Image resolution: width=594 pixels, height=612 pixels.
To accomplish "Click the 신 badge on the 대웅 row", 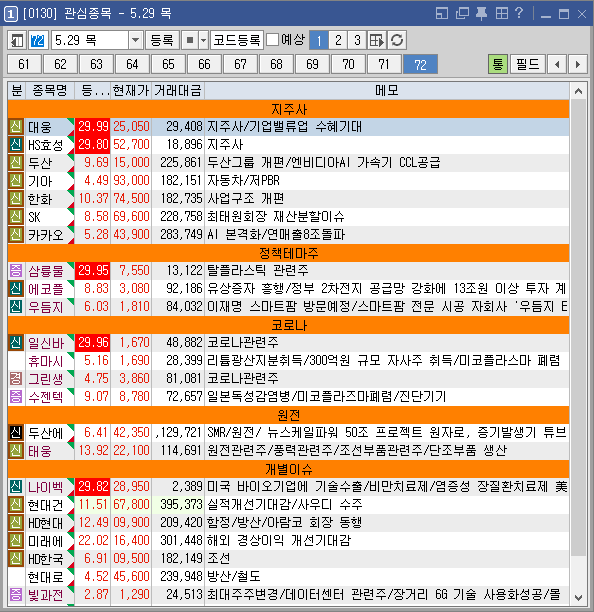I will [16, 127].
